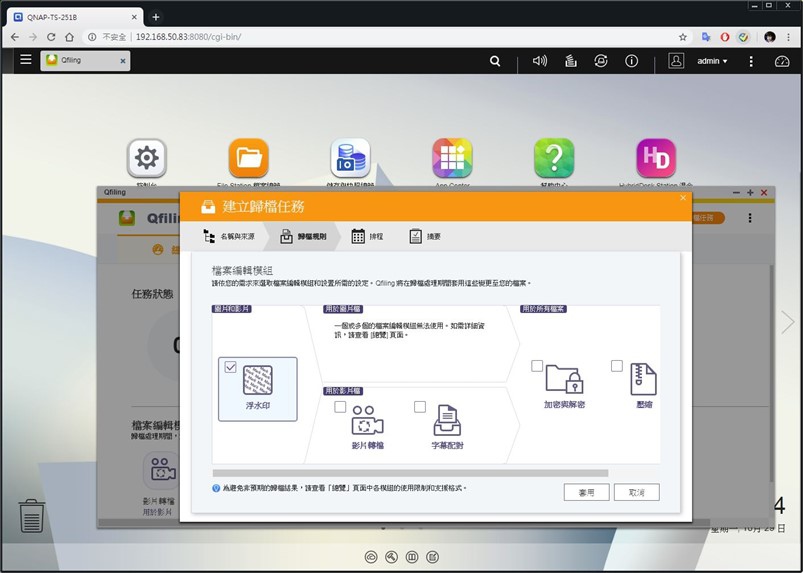Open Help Center question mark icon

554,158
